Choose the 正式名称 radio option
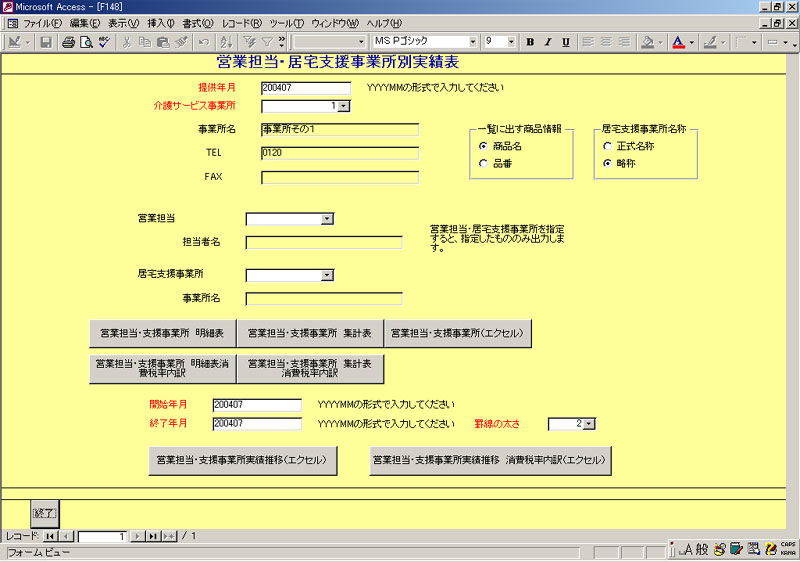 (x=607, y=146)
